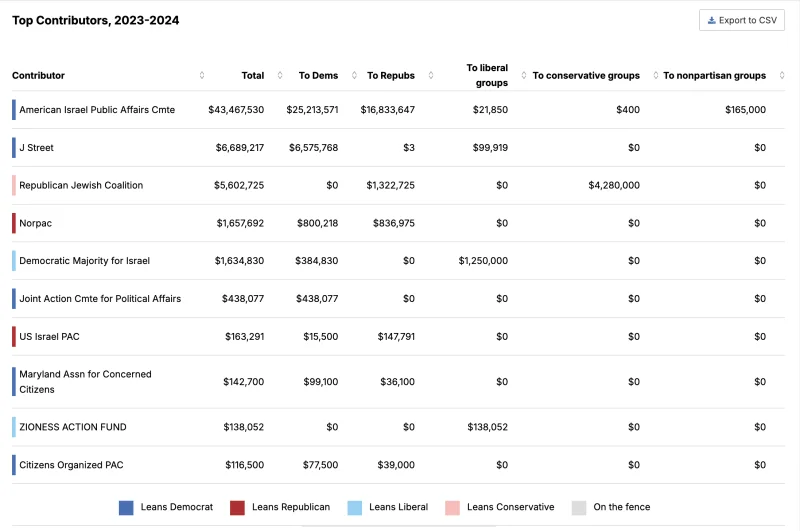Select Joint Action Cmte for Political Affairs
800x531 pixels.
point(100,298)
